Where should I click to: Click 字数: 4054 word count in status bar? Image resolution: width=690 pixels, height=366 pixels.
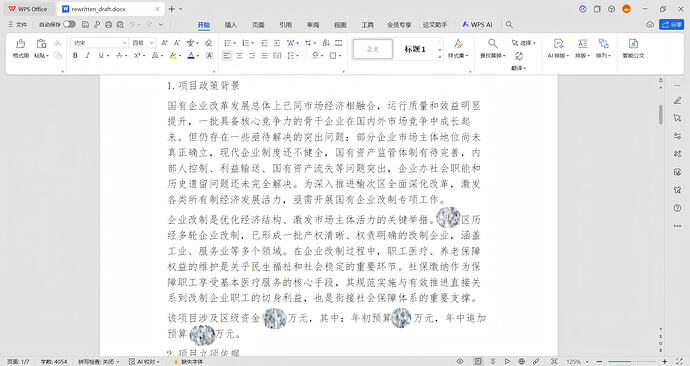(x=54, y=362)
